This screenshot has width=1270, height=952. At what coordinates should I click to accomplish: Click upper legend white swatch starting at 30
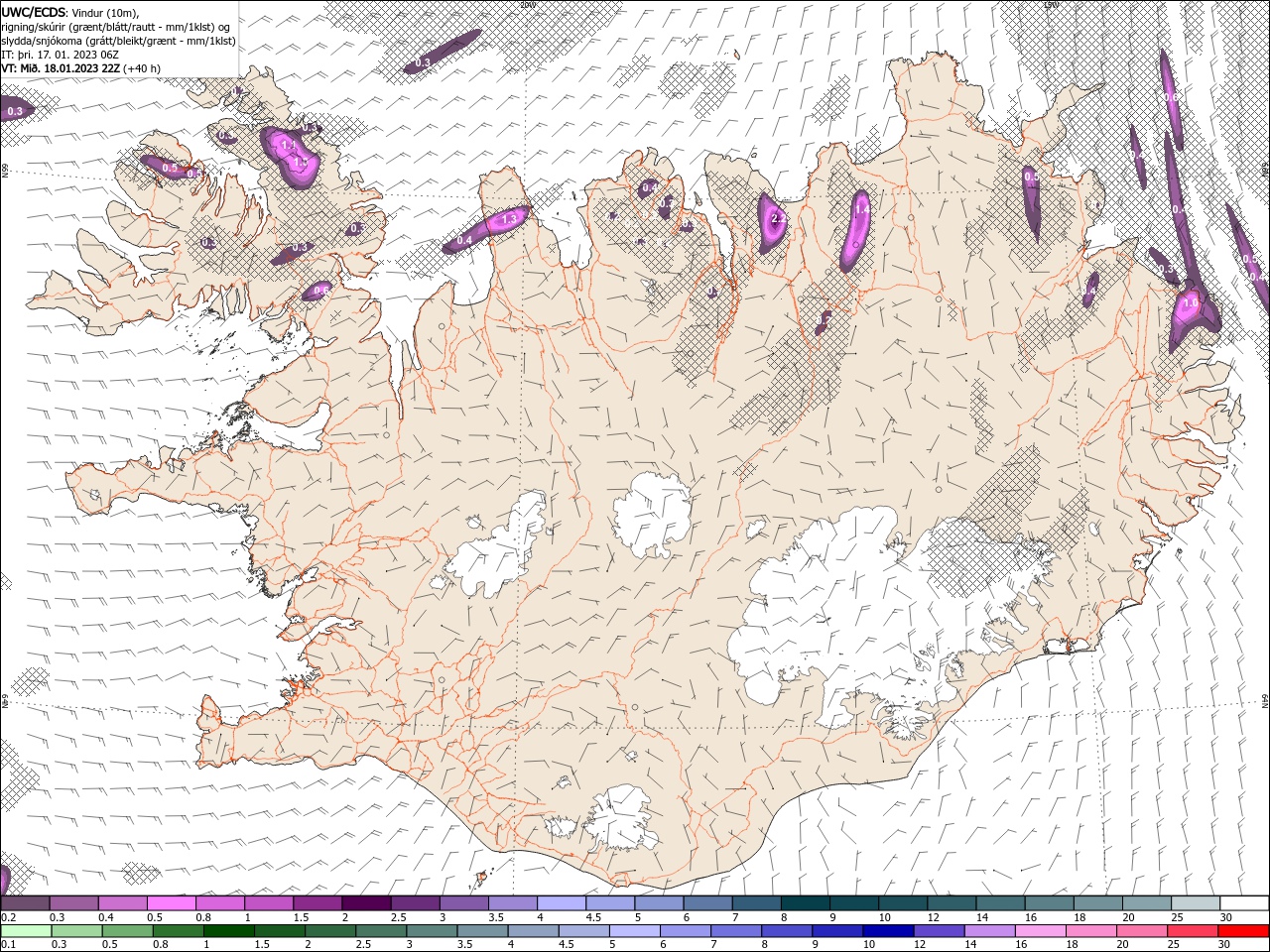click(1244, 903)
